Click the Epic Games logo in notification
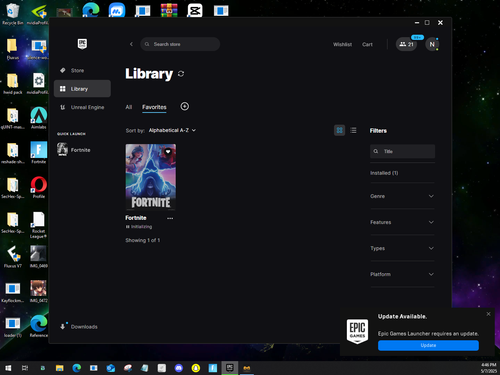The height and width of the screenshot is (375, 500). pos(357,331)
